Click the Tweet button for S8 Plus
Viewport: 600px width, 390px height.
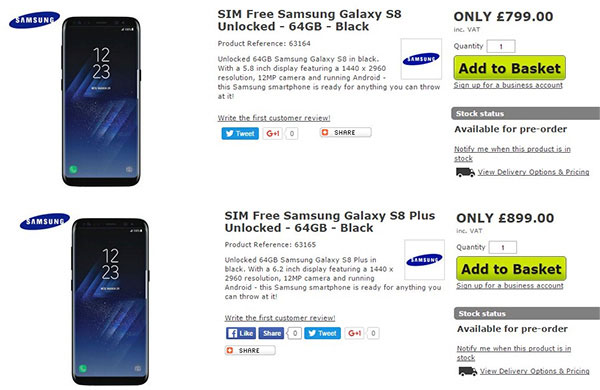[322, 333]
